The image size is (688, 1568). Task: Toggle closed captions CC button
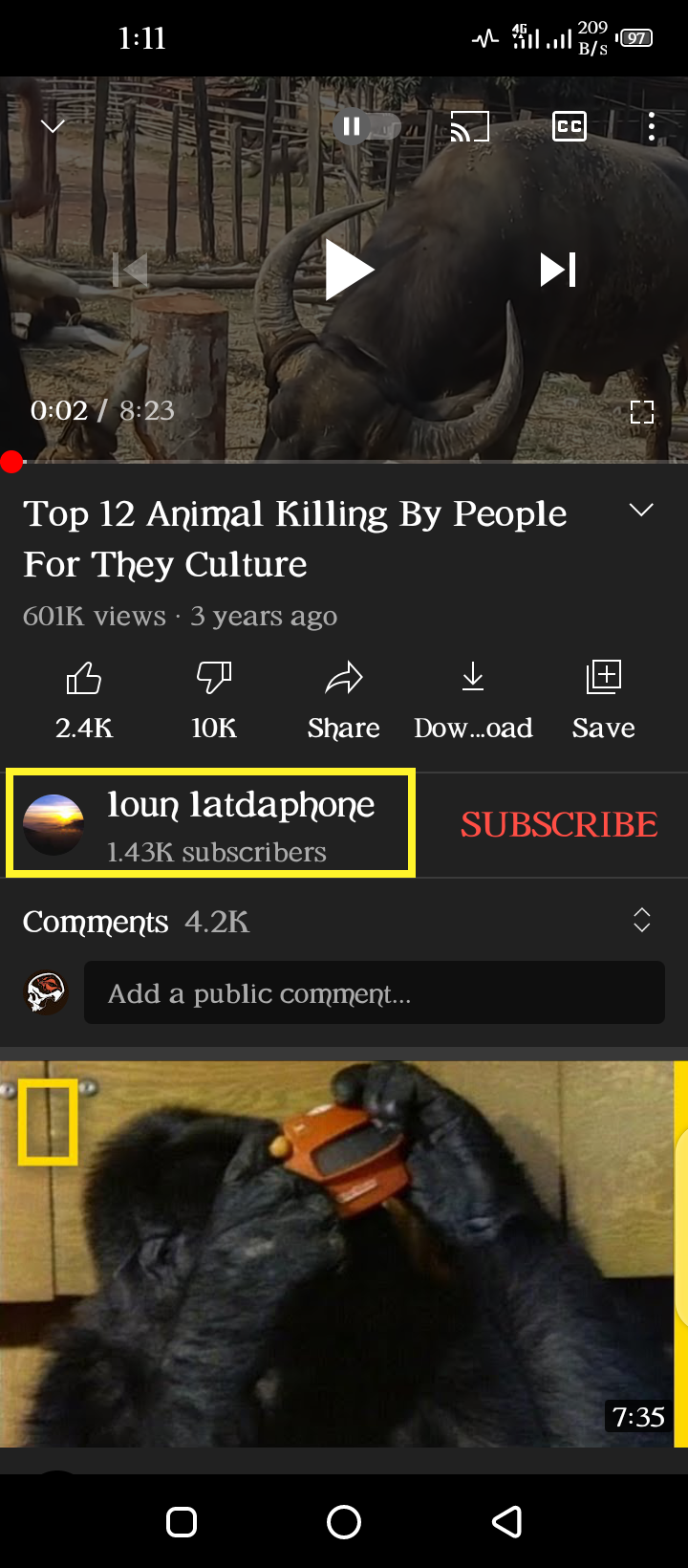coord(570,126)
